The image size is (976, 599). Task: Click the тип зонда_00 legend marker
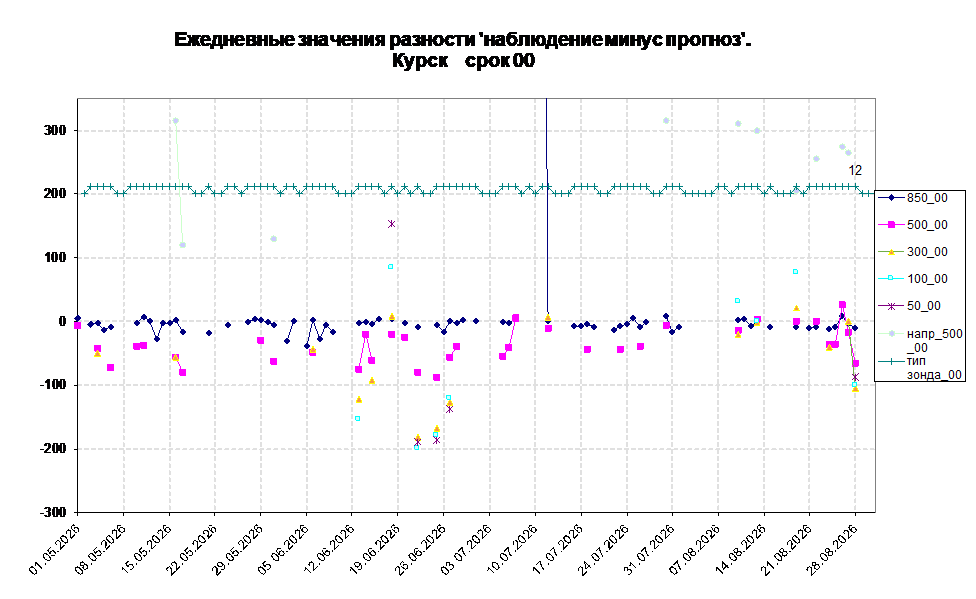click(891, 361)
